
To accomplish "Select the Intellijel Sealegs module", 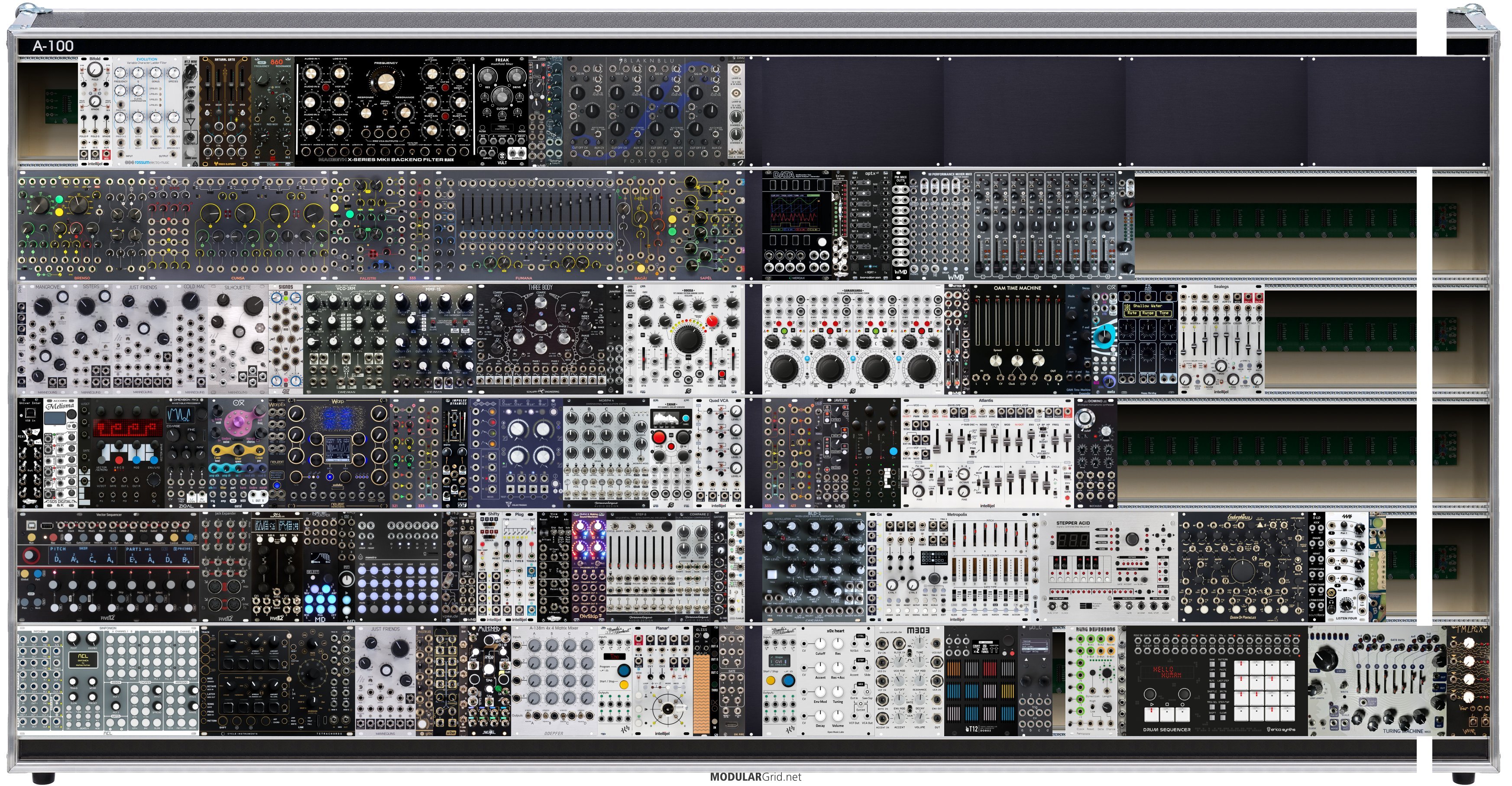I will tap(1221, 339).
